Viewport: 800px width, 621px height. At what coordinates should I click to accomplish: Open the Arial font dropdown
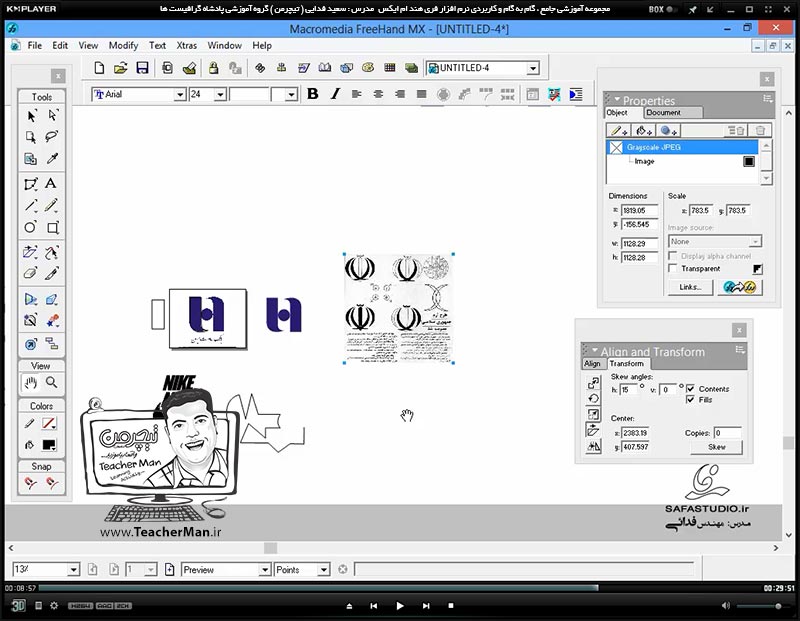(180, 94)
